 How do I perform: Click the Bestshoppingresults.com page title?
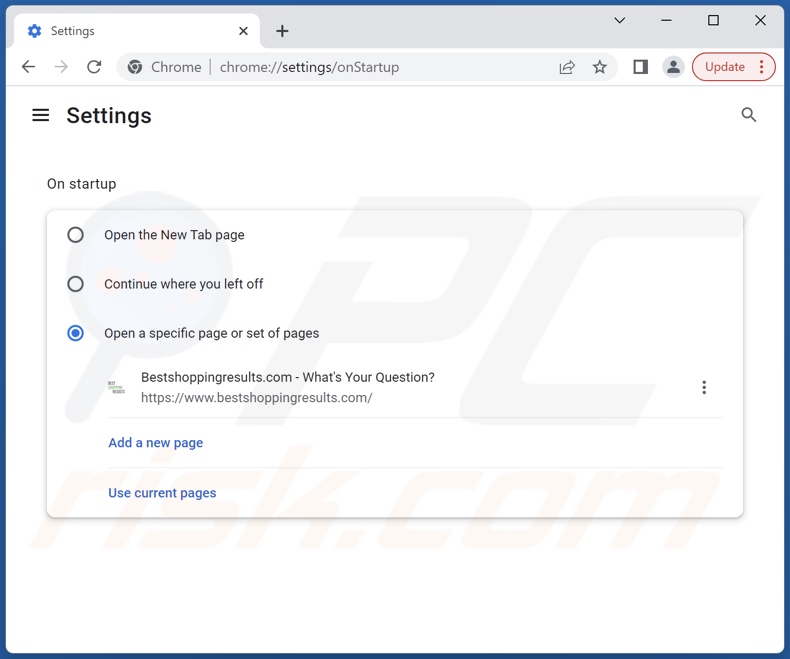point(288,377)
